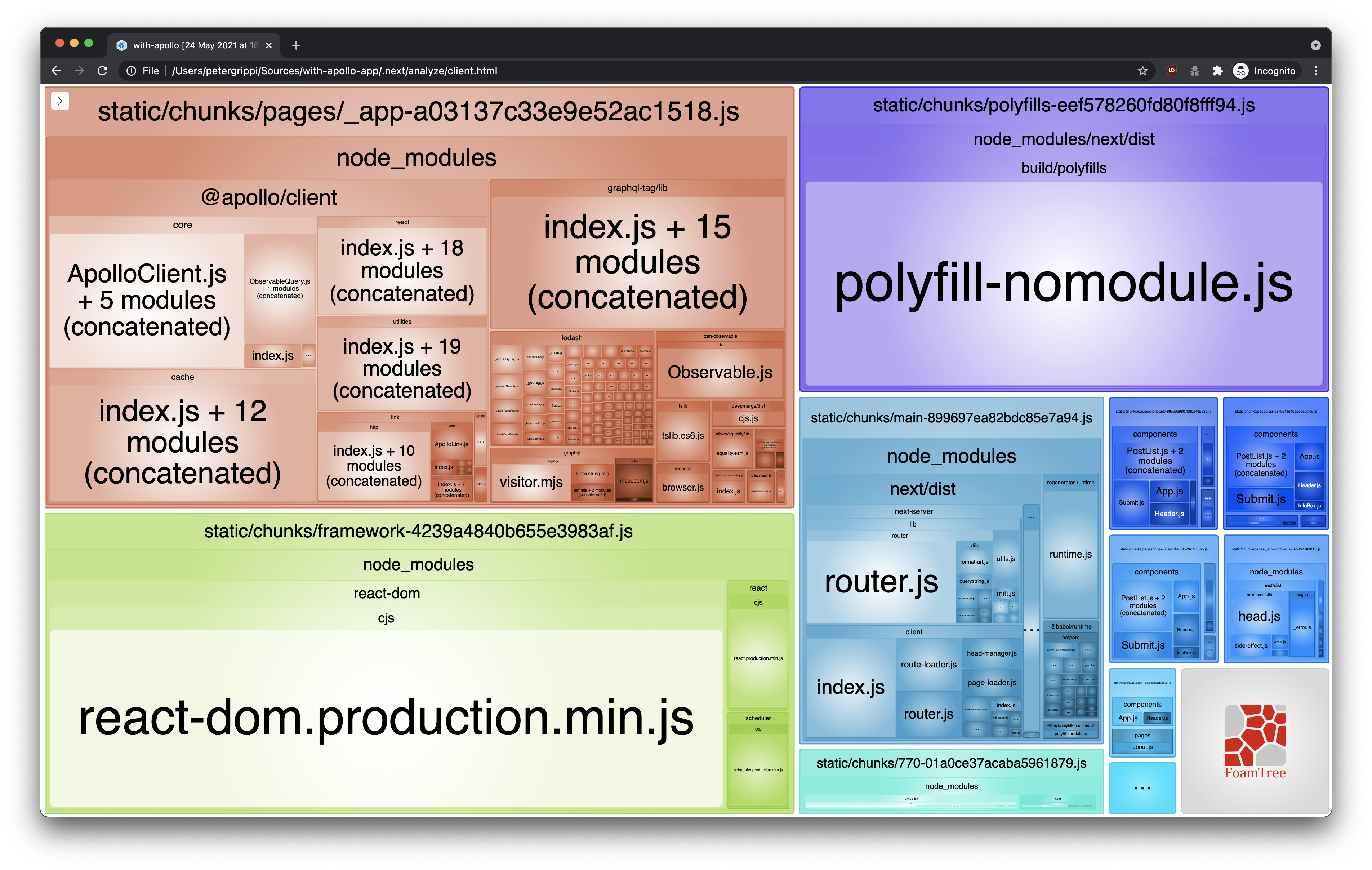The width and height of the screenshot is (1372, 870).
Task: Select equality.esm.js block
Action: point(732,453)
